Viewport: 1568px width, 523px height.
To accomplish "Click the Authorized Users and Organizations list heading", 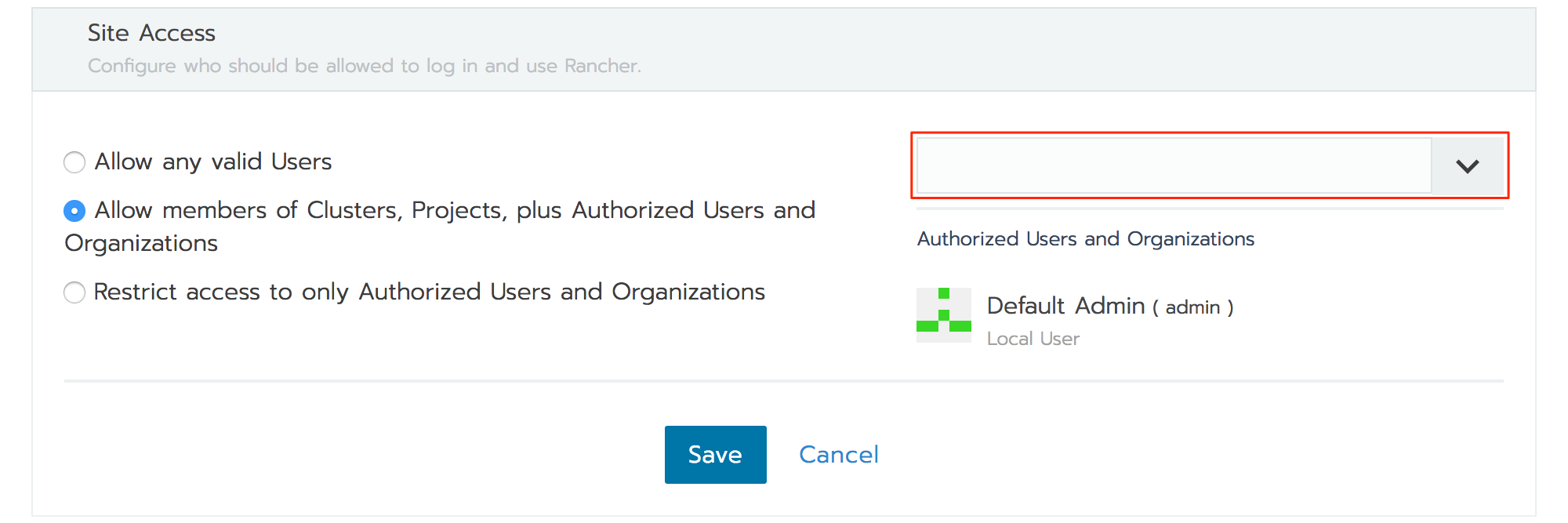I will [1085, 239].
